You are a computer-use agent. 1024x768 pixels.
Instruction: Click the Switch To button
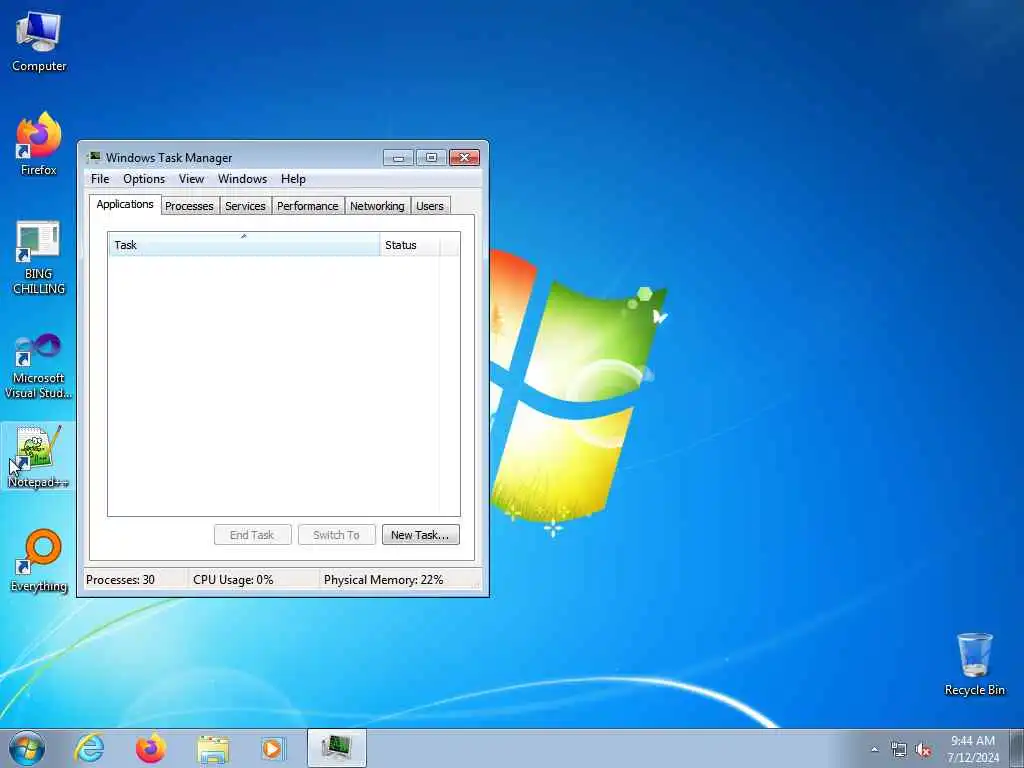point(336,535)
